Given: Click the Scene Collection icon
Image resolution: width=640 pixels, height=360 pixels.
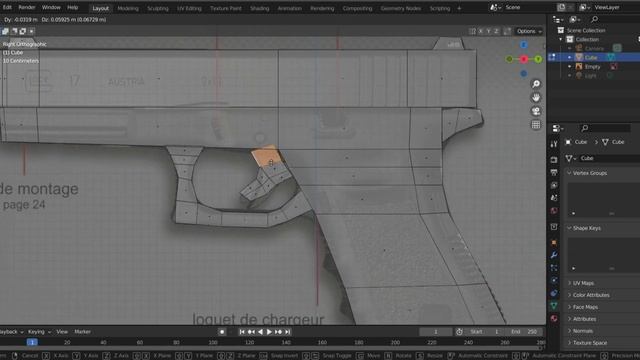Looking at the screenshot, I should coord(561,30).
